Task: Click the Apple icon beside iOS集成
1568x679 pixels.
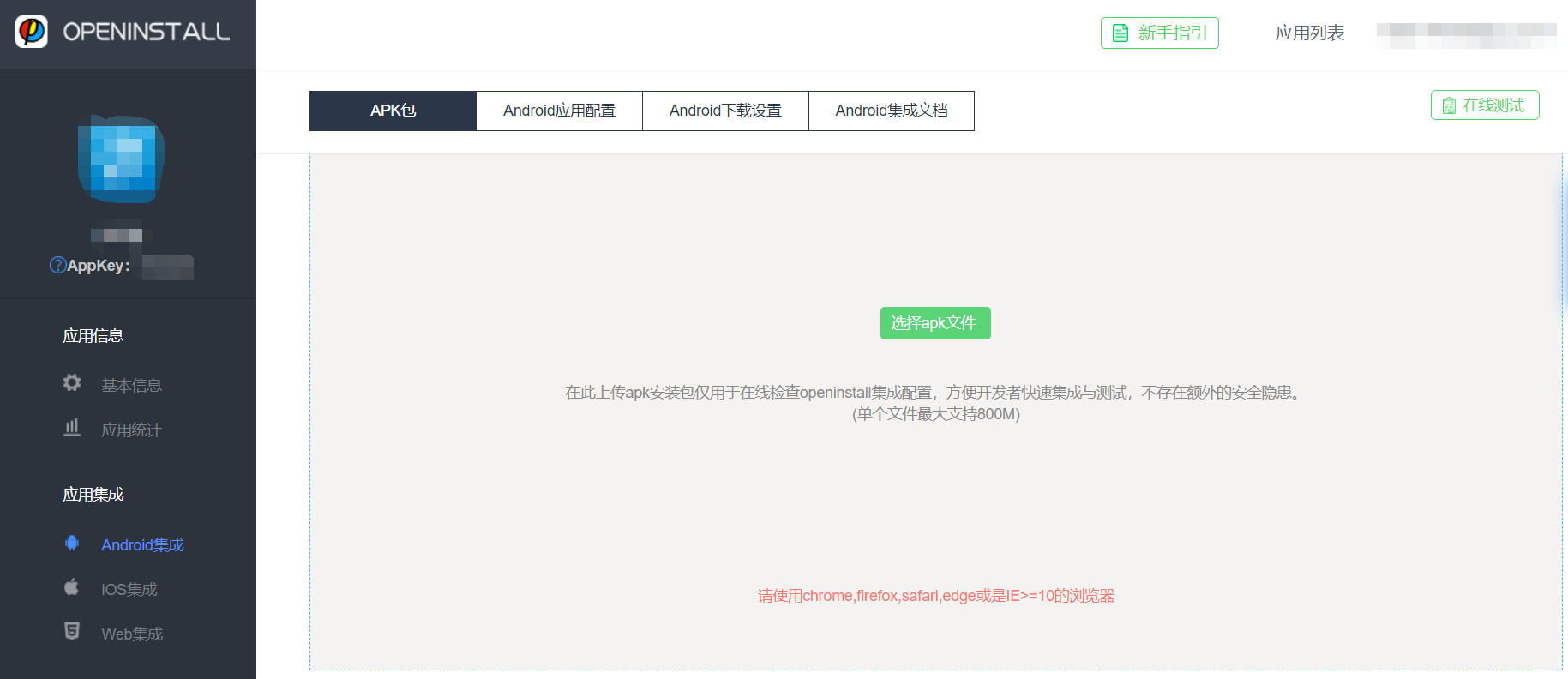Action: [x=72, y=587]
